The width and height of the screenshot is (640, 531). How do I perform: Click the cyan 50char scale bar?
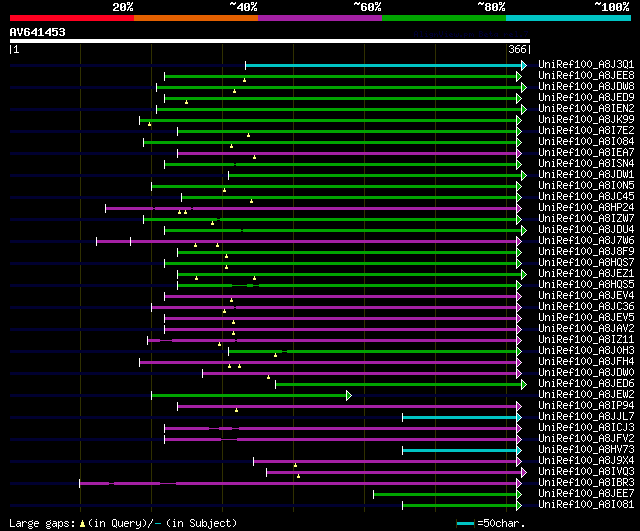[465, 524]
